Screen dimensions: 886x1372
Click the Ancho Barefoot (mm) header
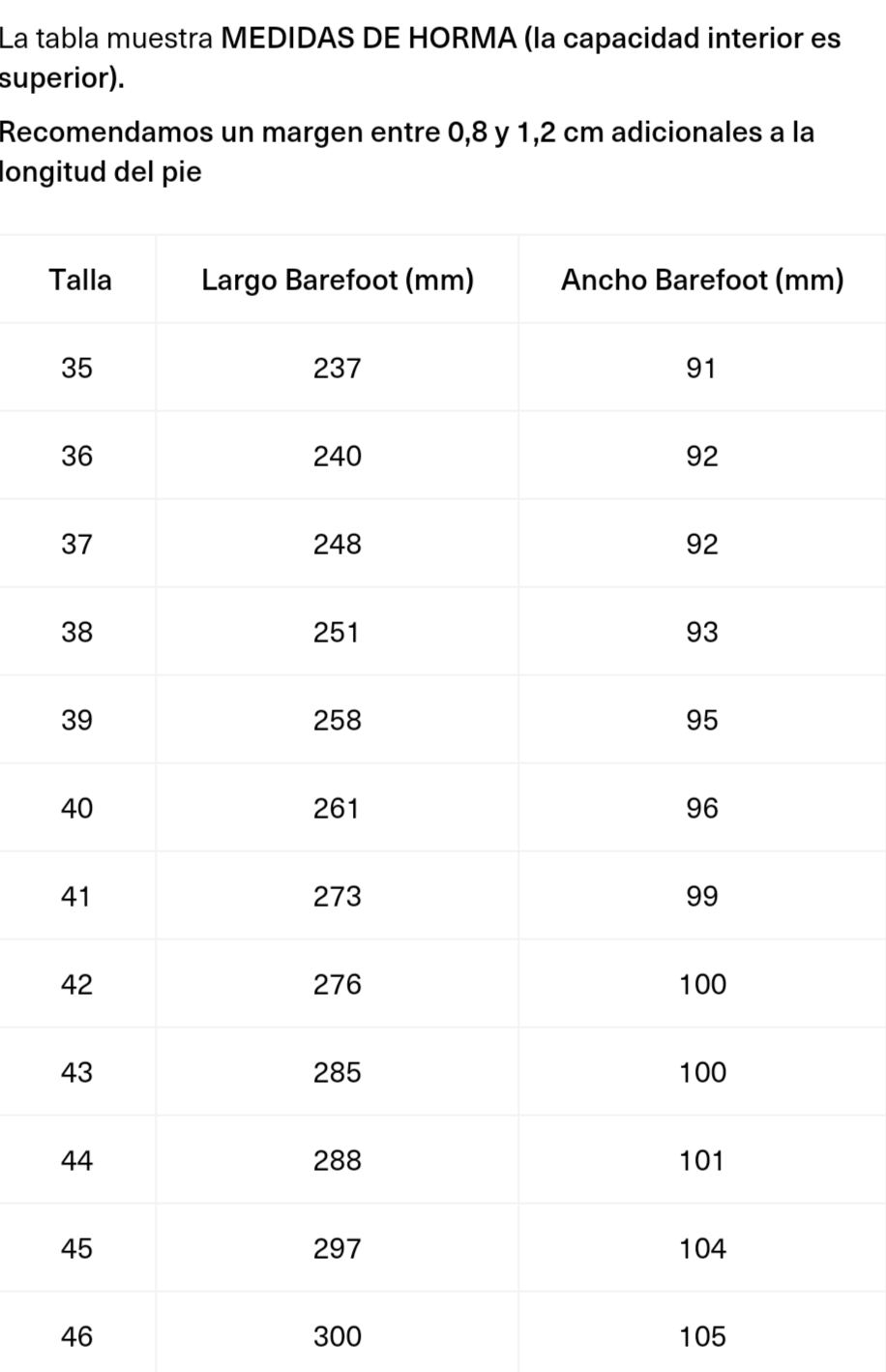click(x=702, y=281)
